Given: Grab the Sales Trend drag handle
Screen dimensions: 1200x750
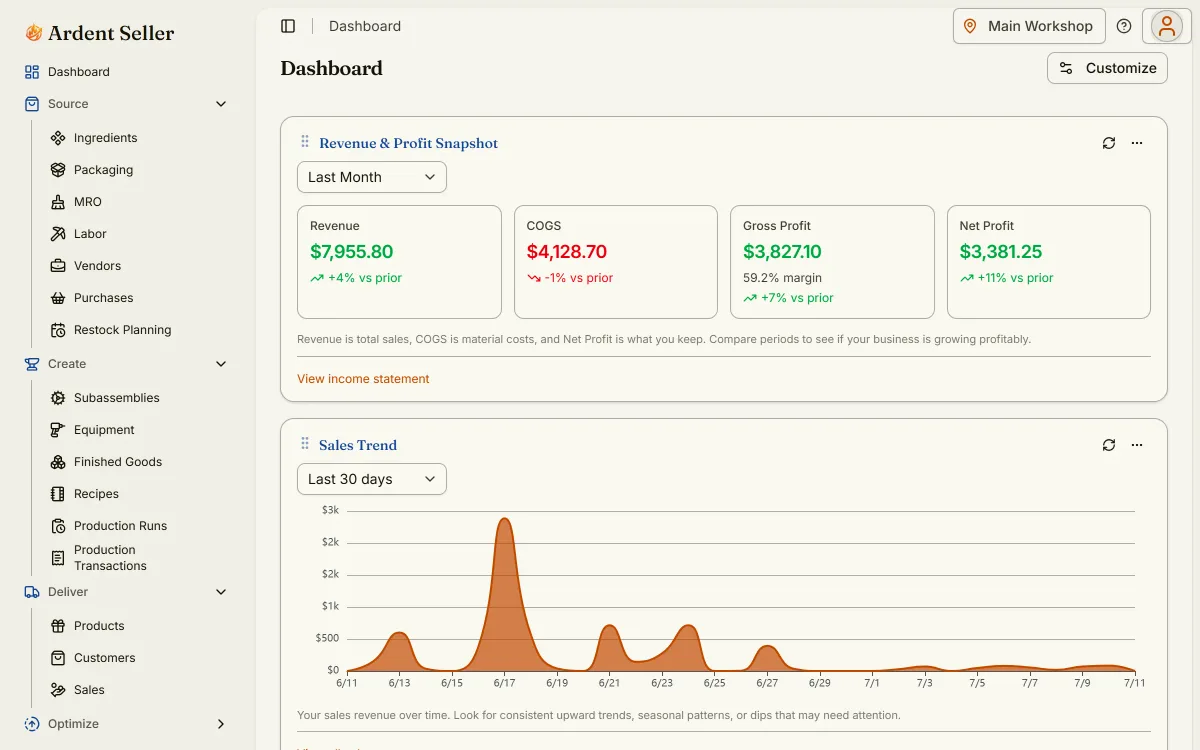Looking at the screenshot, I should coord(305,444).
